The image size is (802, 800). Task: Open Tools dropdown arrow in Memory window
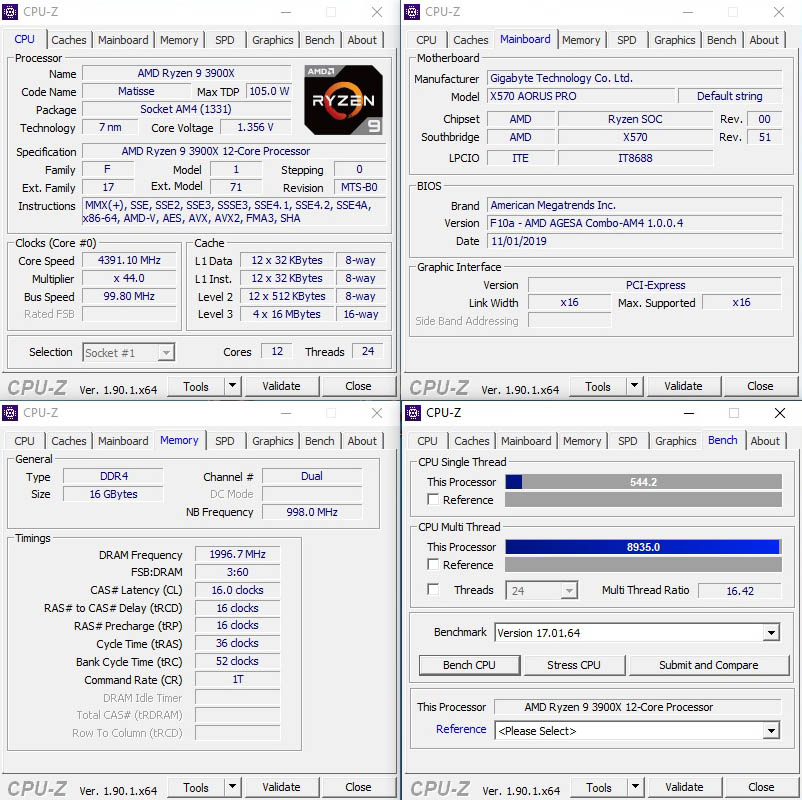coord(232,787)
